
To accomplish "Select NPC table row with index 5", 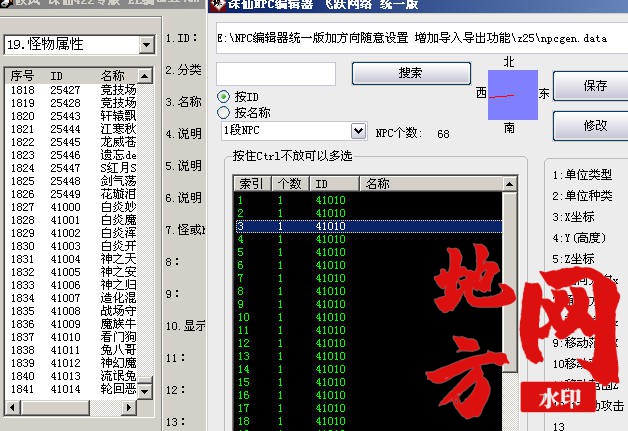I will [x=368, y=252].
